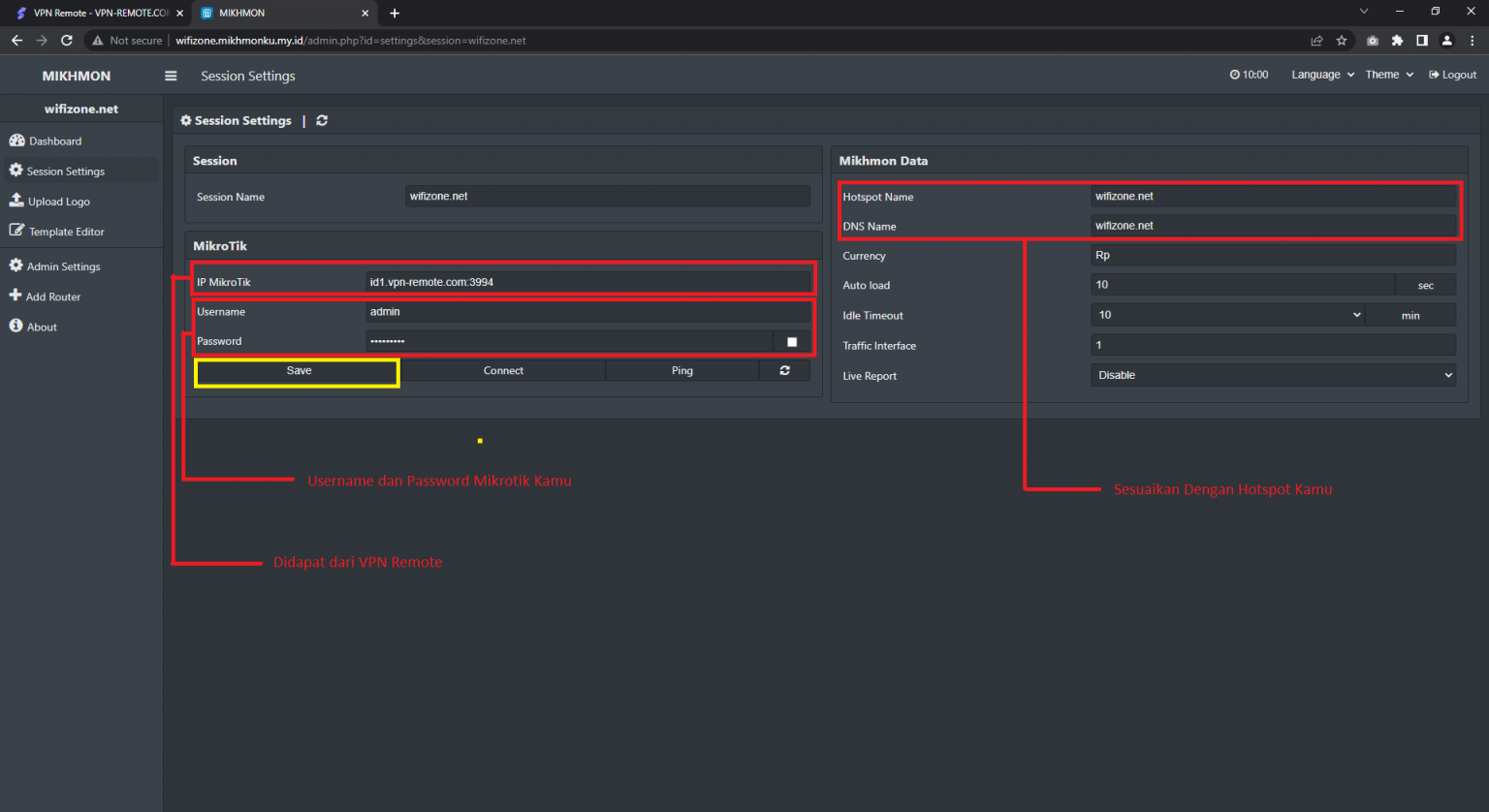
Task: Open the About info page
Action: coord(41,327)
